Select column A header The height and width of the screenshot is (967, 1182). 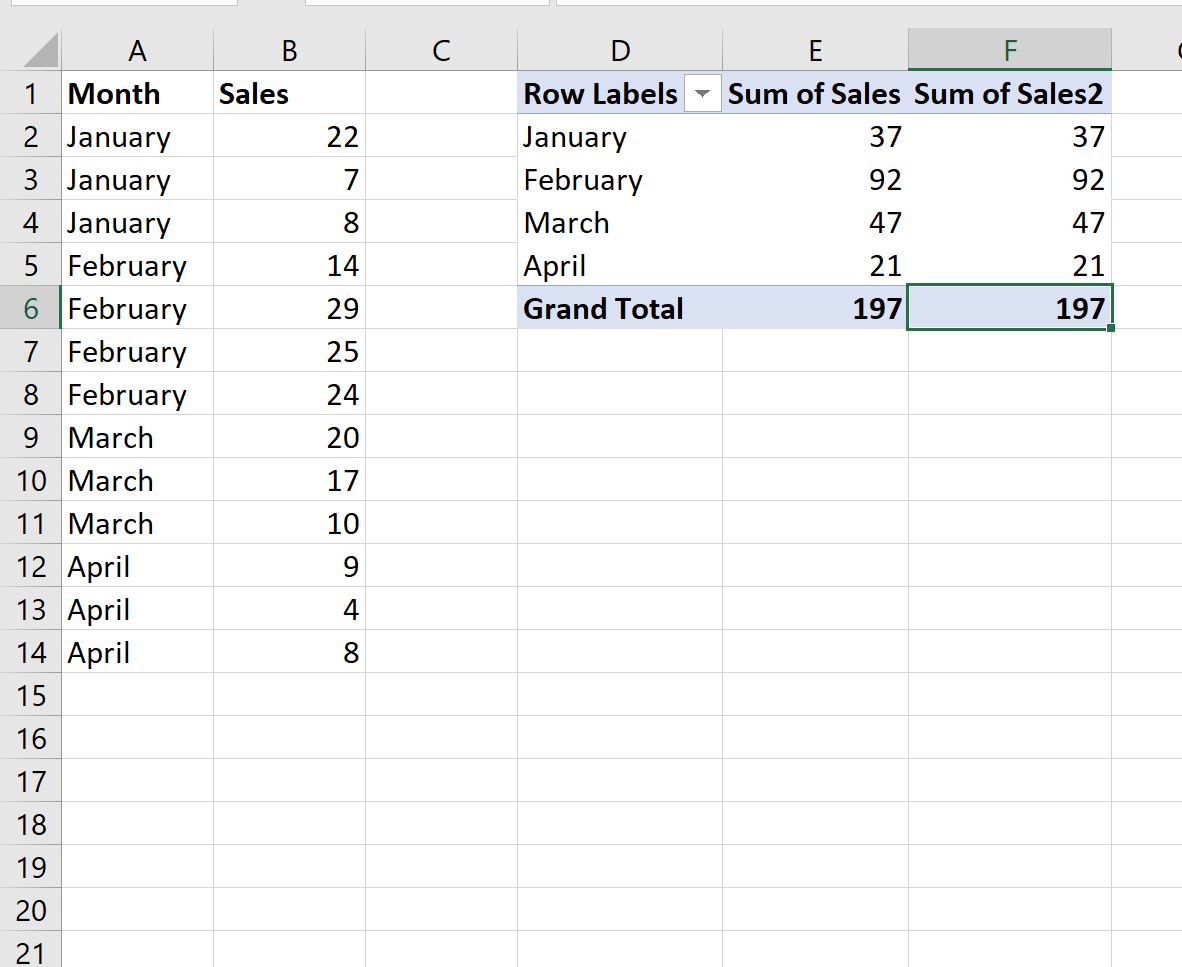[137, 48]
